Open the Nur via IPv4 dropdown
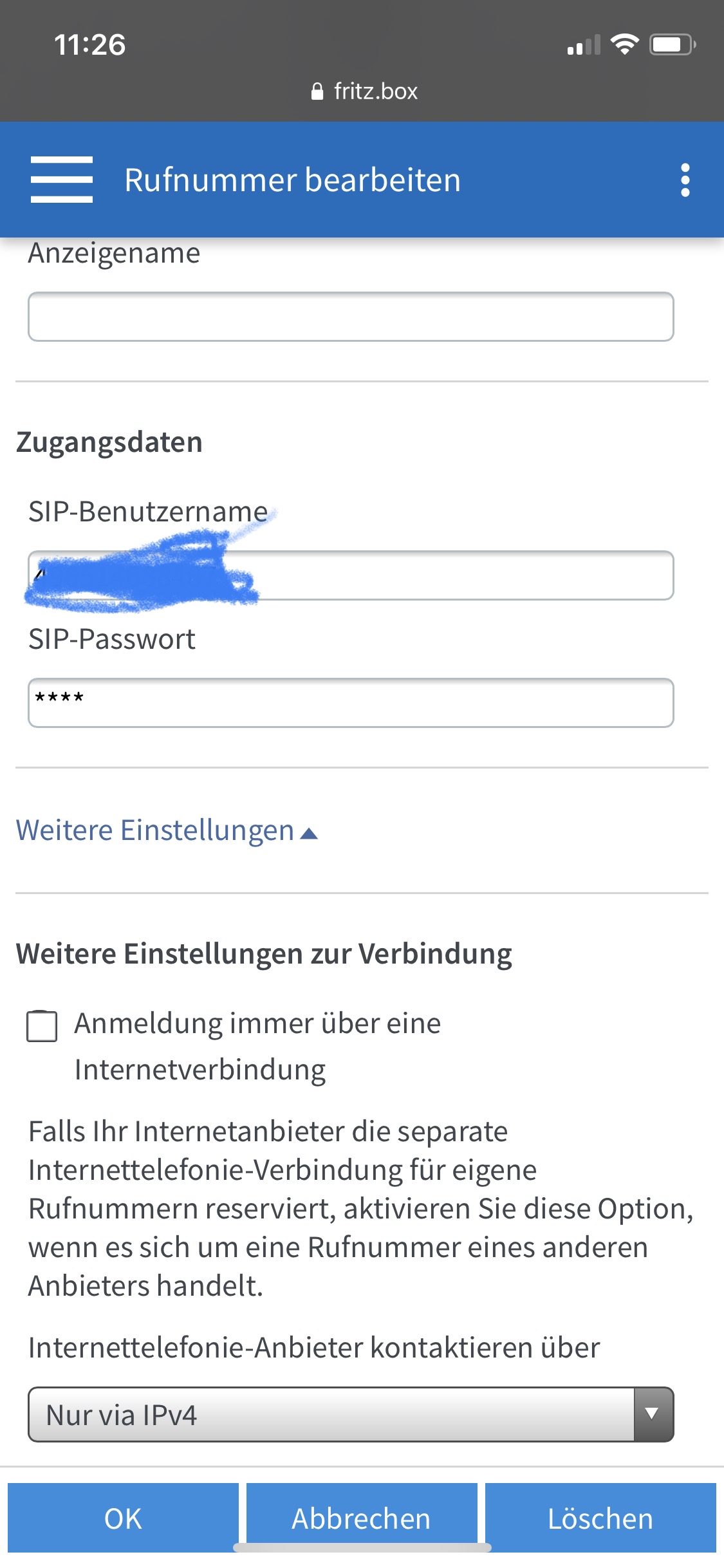 coord(331,1414)
